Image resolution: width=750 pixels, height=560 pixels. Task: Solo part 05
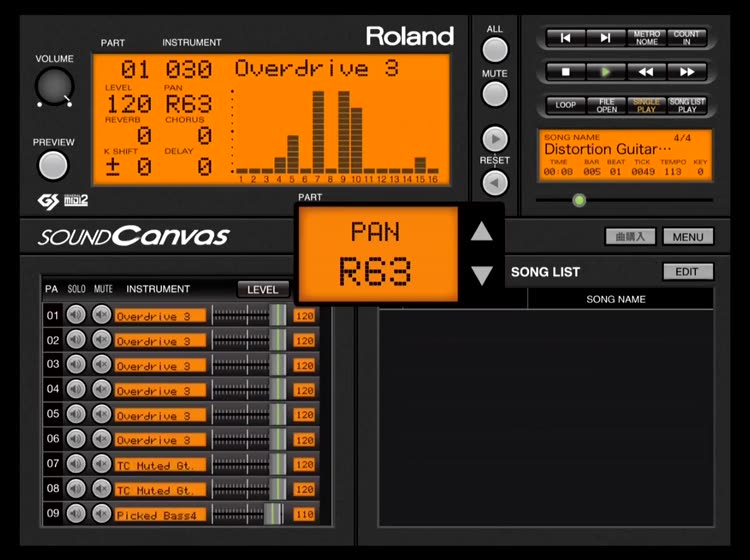pos(76,414)
